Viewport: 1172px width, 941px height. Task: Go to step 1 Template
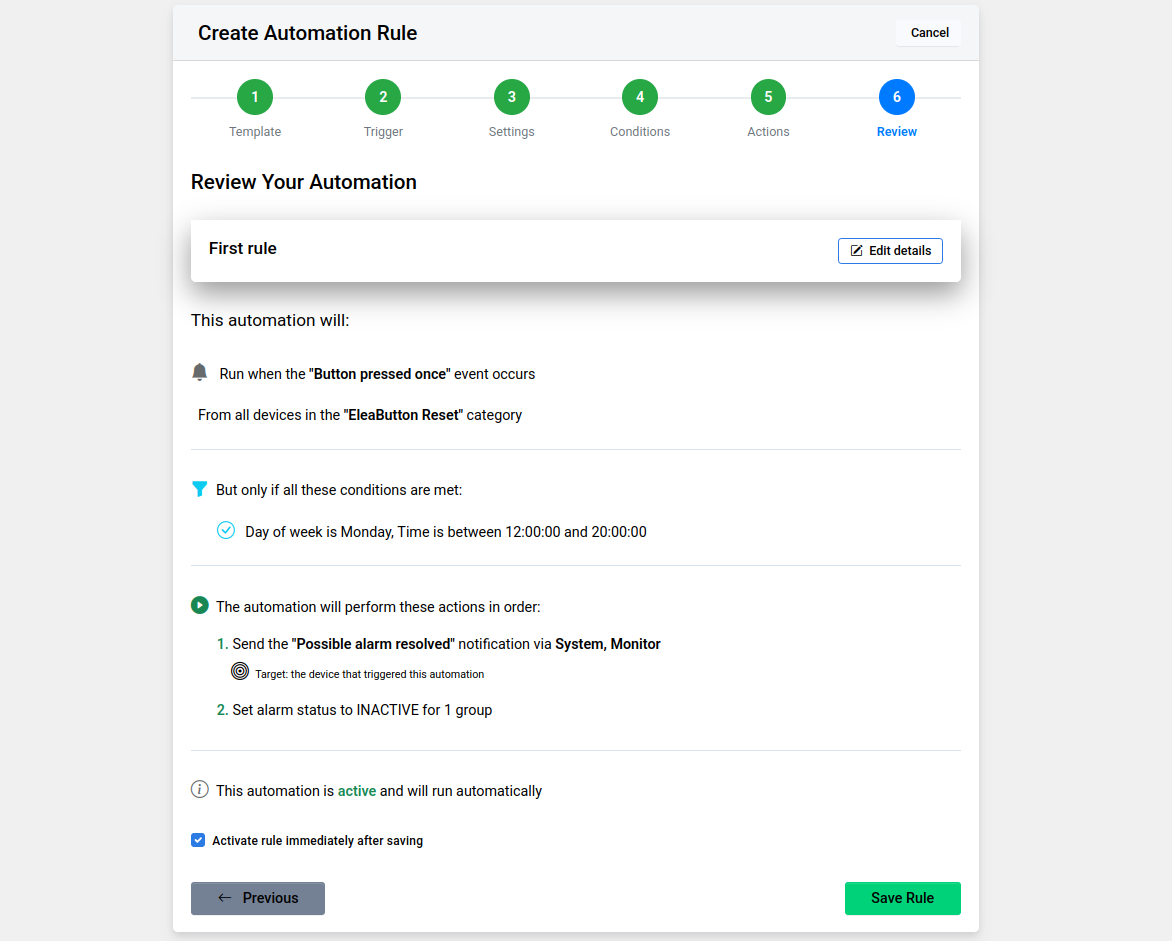[255, 97]
